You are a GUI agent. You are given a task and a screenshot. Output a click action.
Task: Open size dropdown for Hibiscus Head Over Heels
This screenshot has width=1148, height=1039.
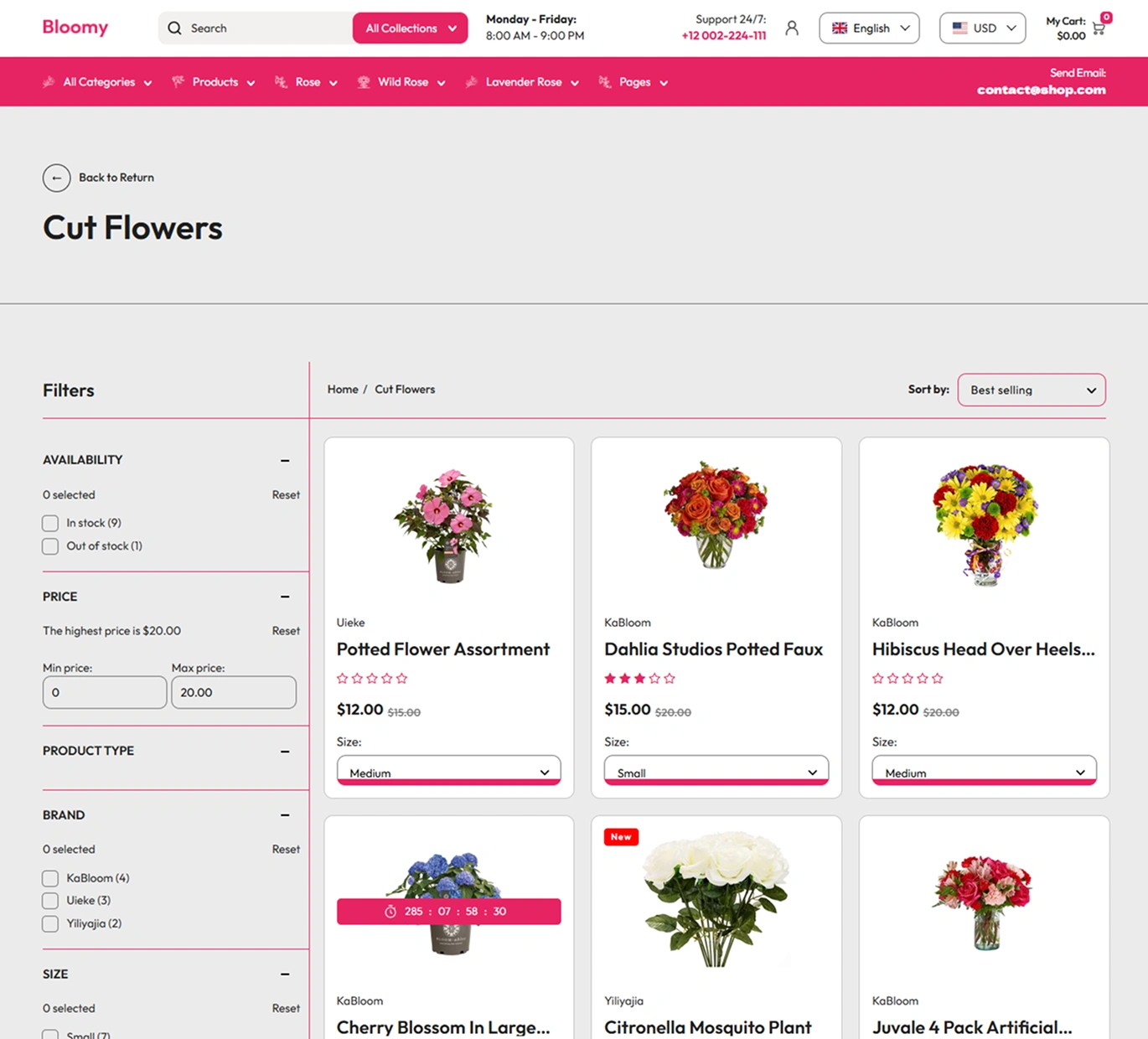(985, 771)
